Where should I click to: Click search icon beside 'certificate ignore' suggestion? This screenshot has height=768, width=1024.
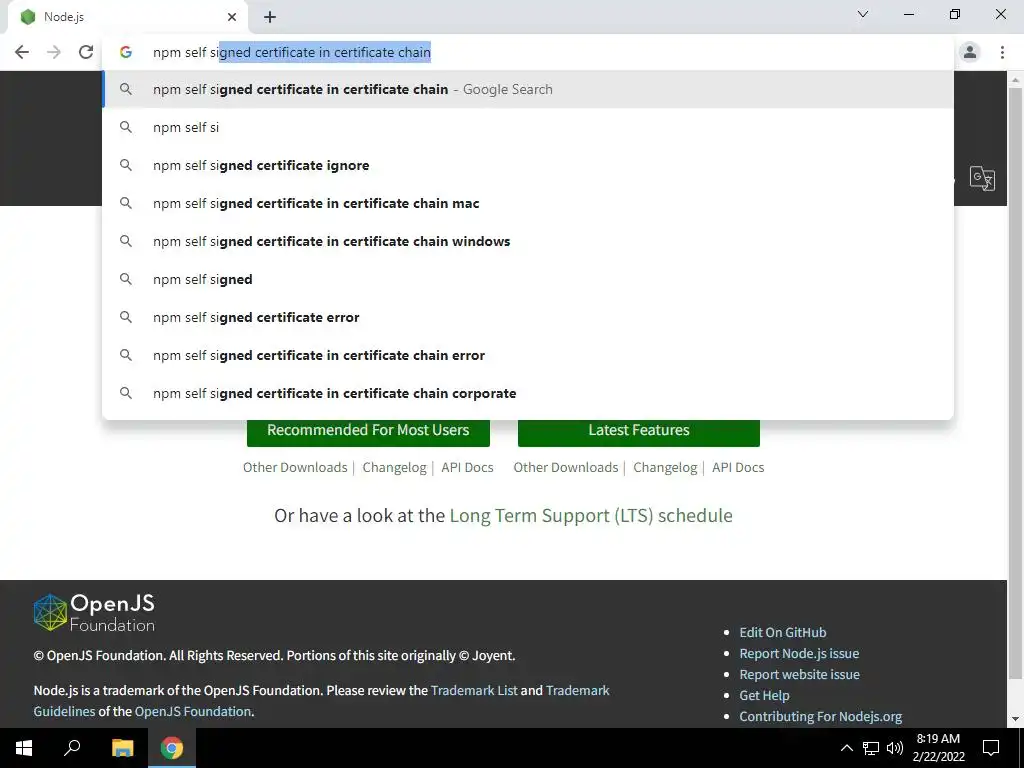tap(126, 165)
